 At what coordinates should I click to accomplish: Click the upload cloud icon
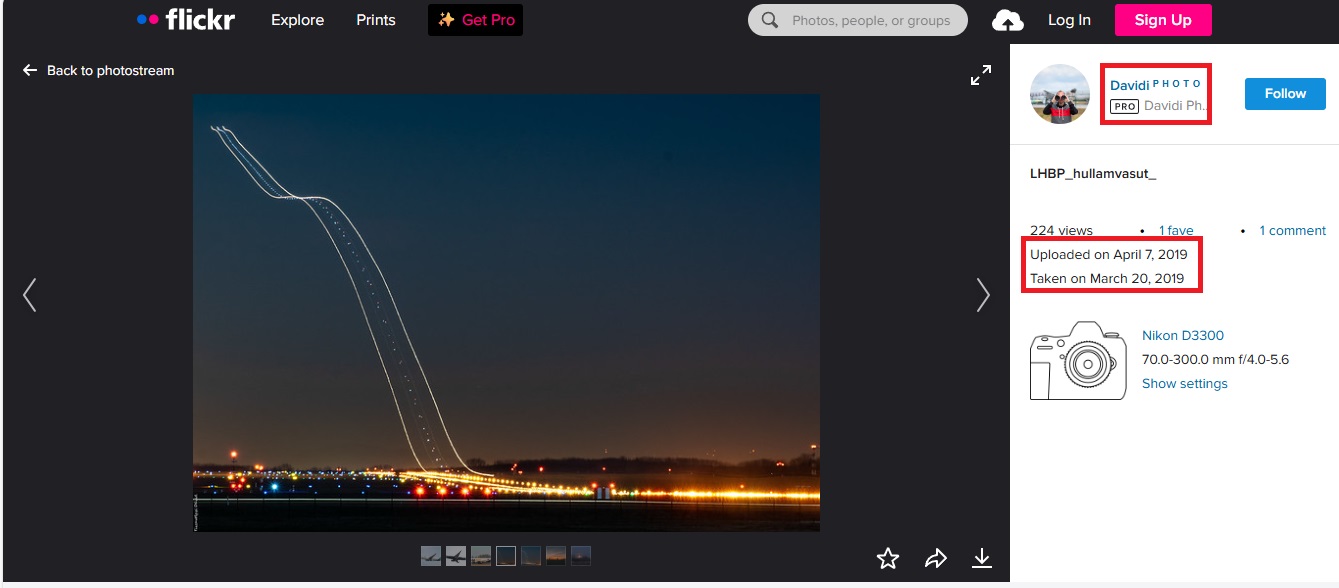pos(1007,21)
